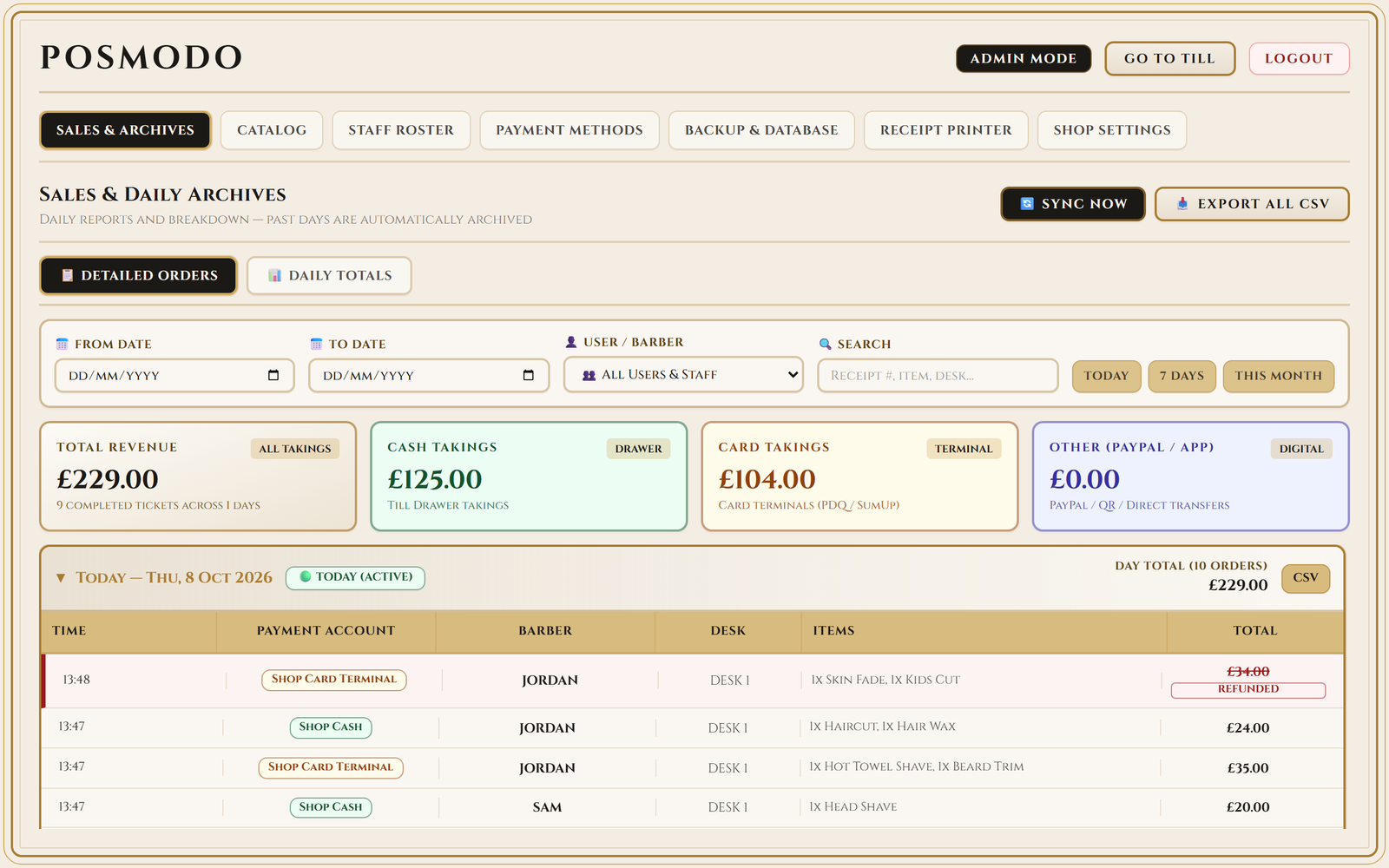Export today's orders with the CSV button
This screenshot has height=868, width=1389.
pyautogui.click(x=1306, y=578)
